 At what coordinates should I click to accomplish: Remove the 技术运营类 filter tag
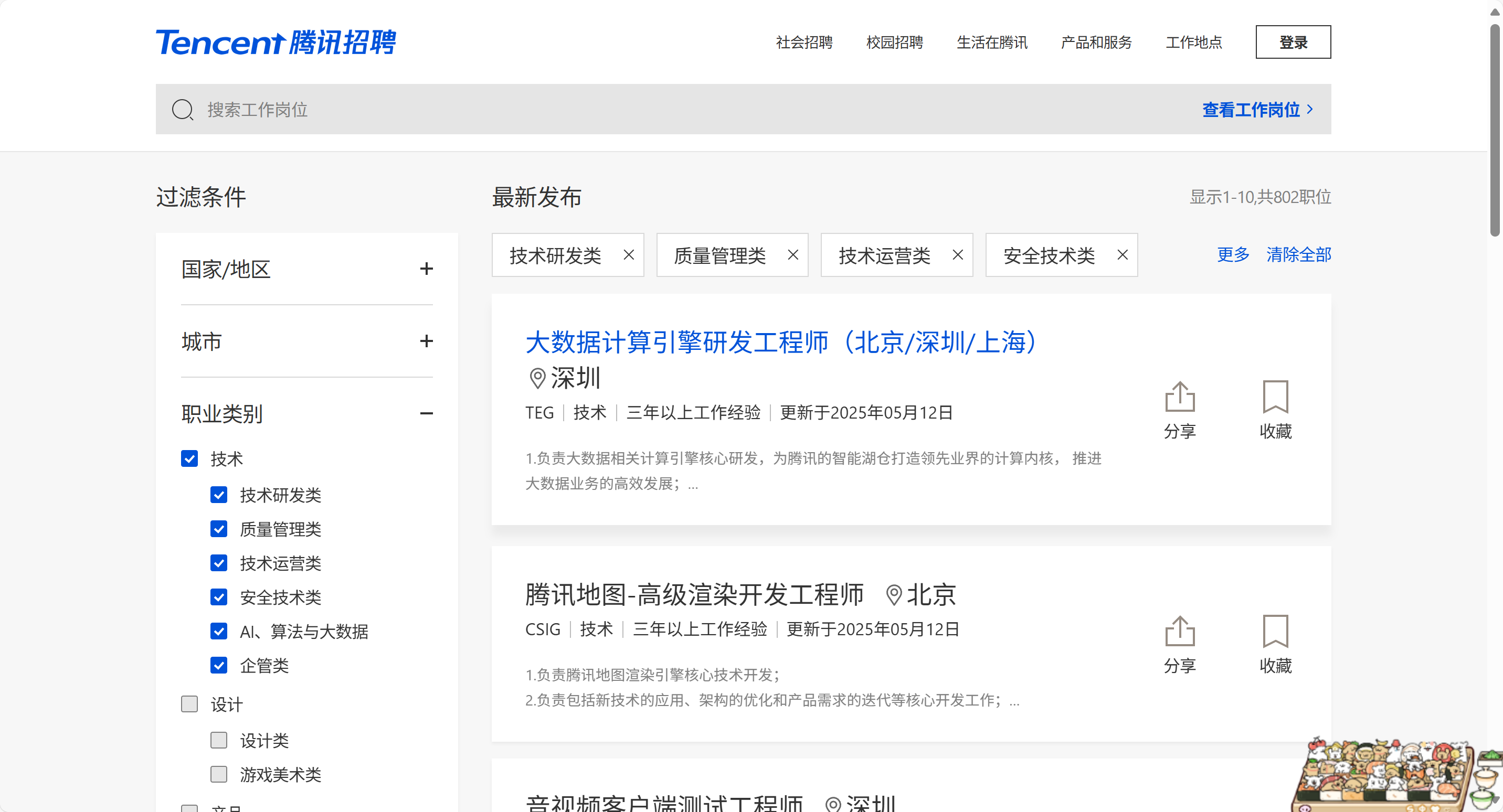tap(957, 255)
